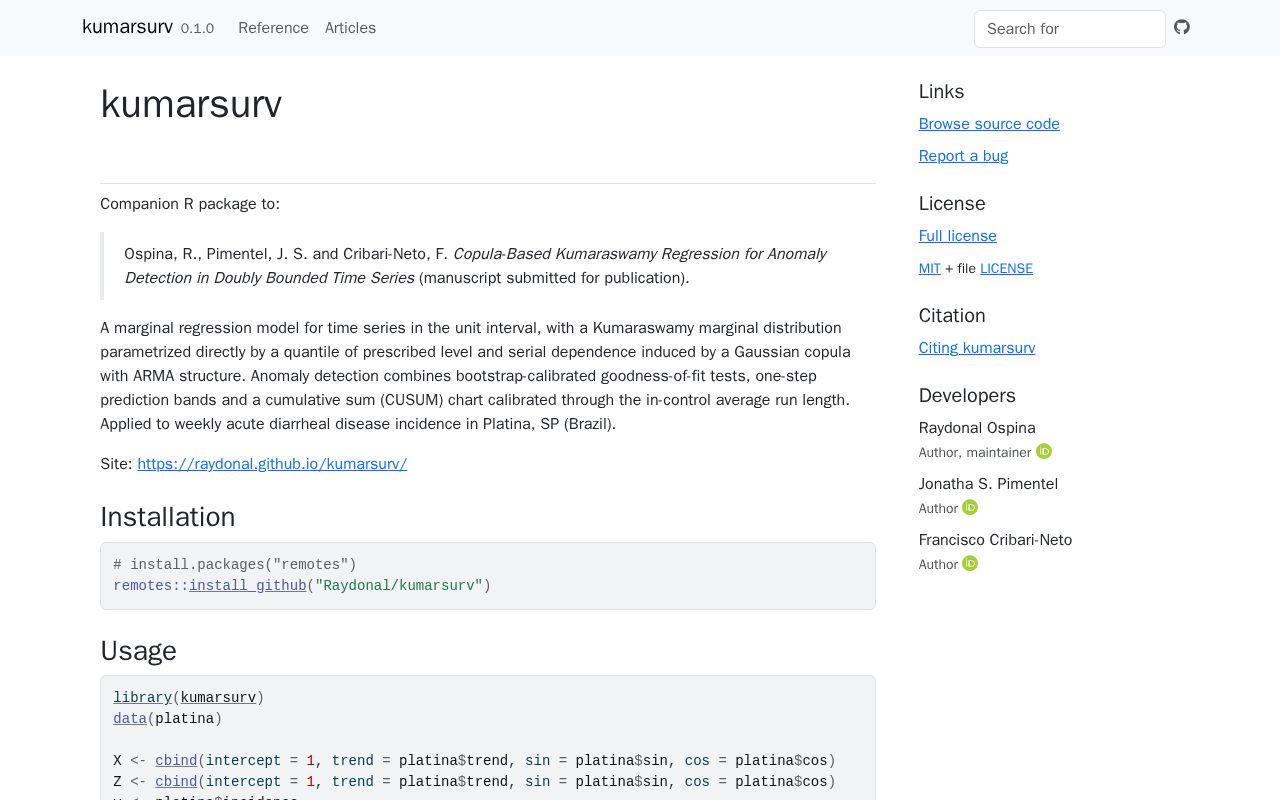
Task: Open the MIT license link
Action: tap(930, 268)
